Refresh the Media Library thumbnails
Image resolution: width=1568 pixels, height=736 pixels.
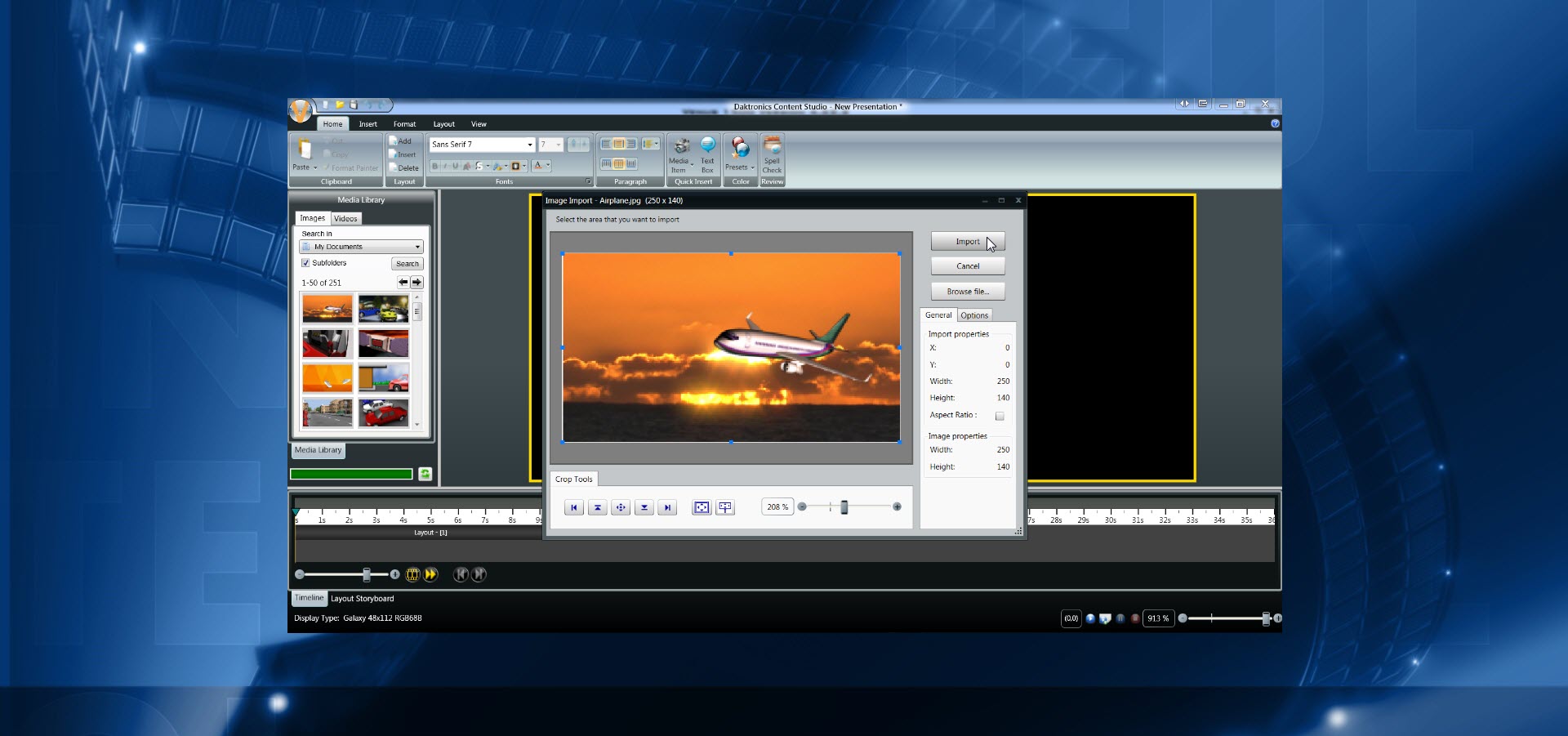tap(425, 474)
